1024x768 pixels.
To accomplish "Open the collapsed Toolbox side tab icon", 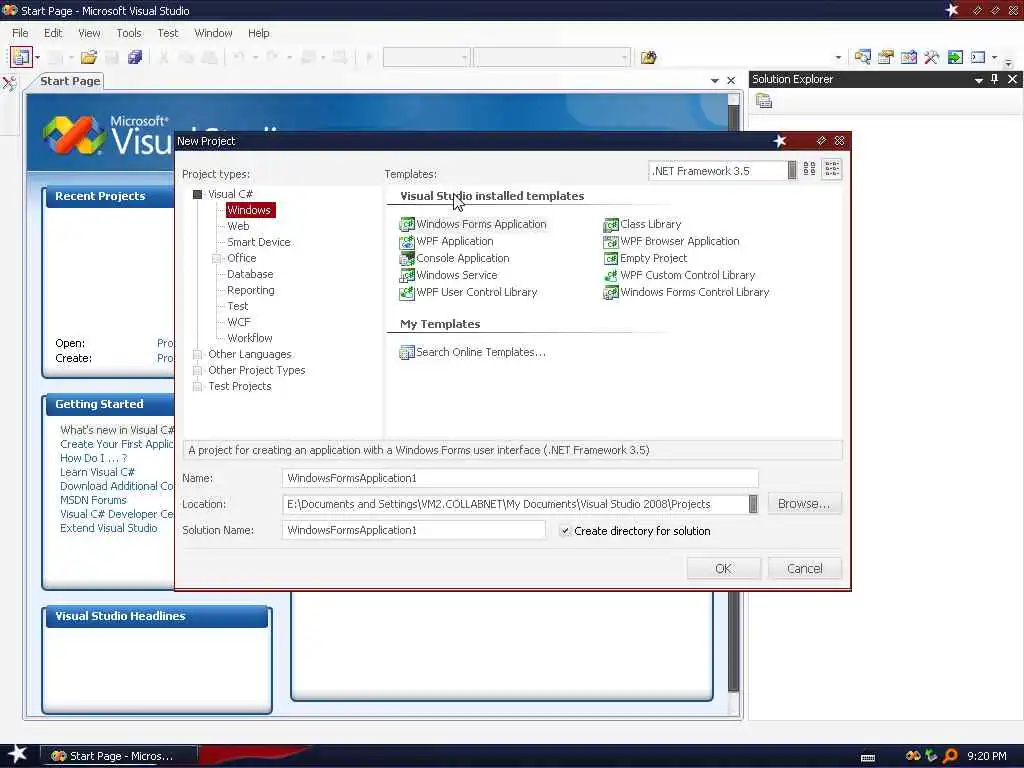I will pyautogui.click(x=9, y=84).
